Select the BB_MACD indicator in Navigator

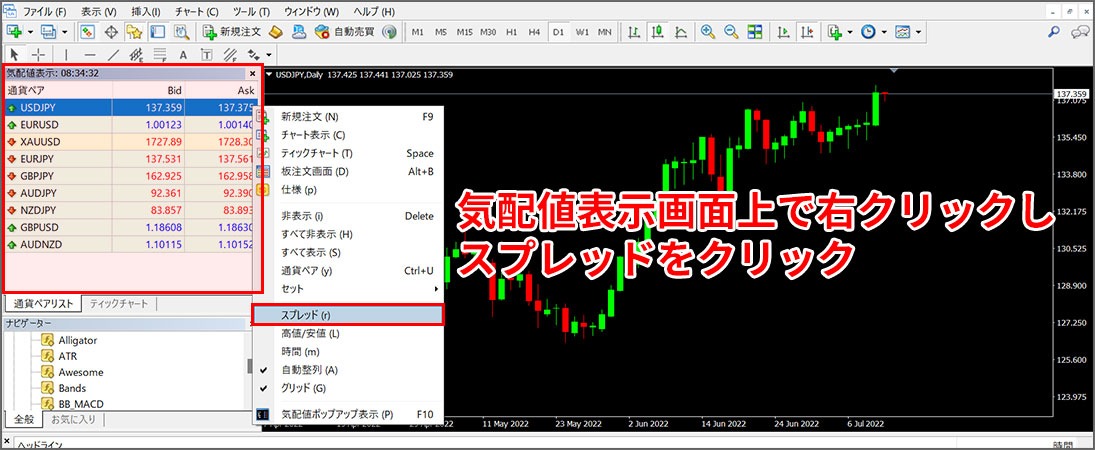click(x=82, y=403)
